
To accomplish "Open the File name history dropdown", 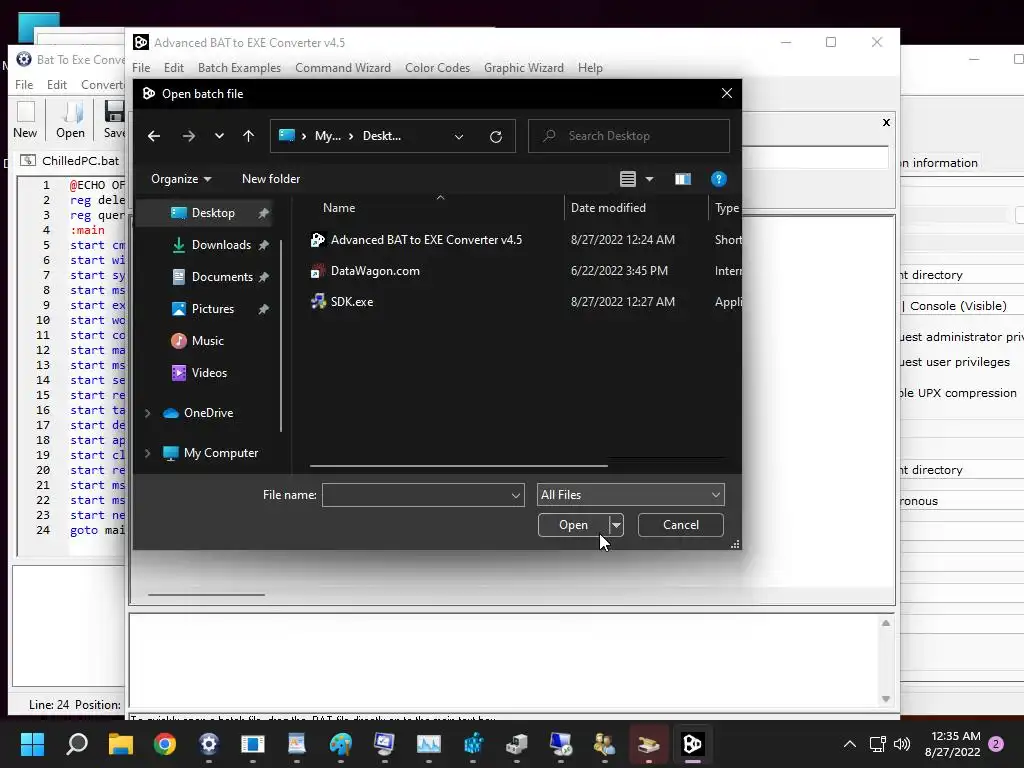I will coord(516,495).
